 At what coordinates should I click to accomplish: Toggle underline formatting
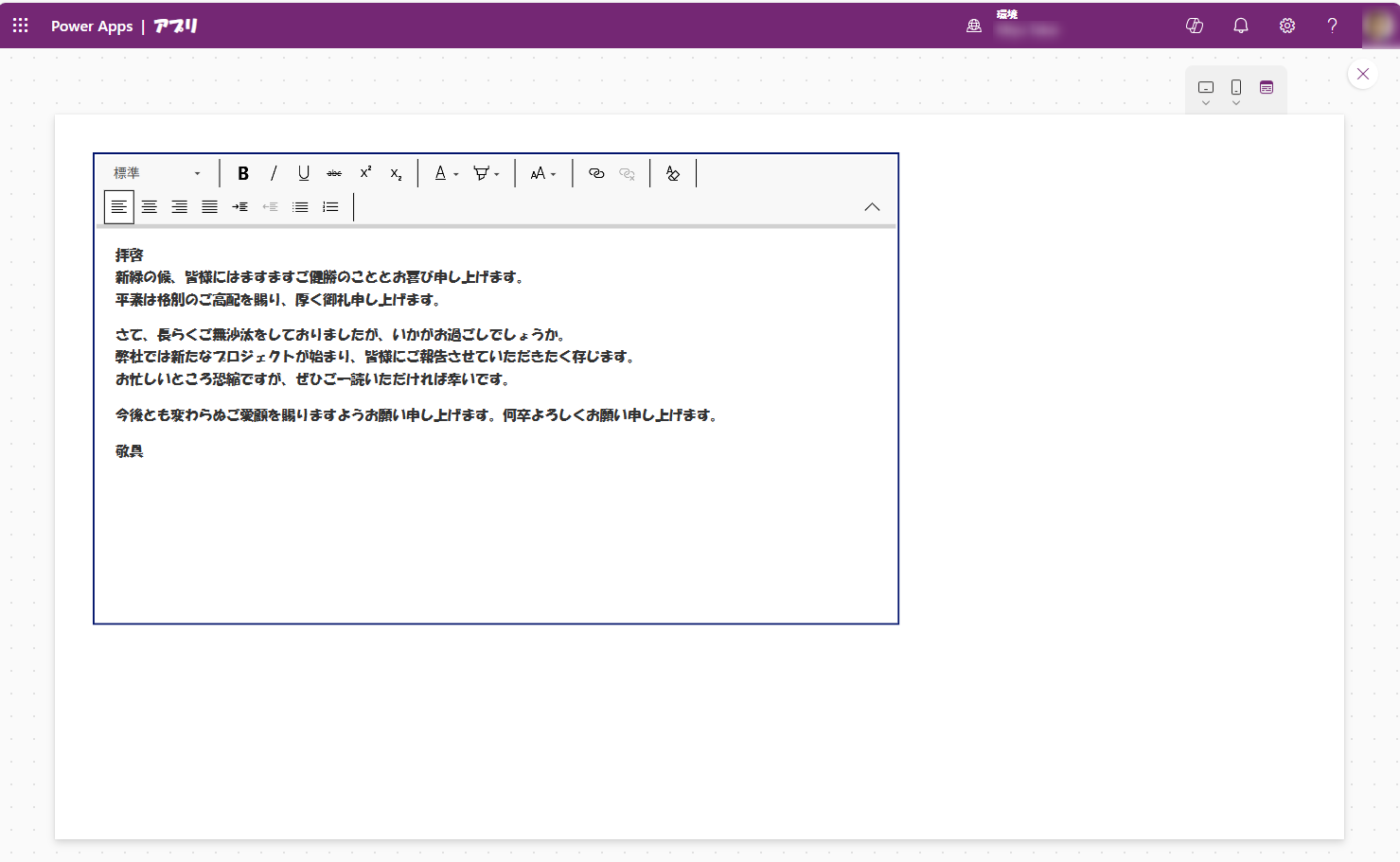point(304,173)
